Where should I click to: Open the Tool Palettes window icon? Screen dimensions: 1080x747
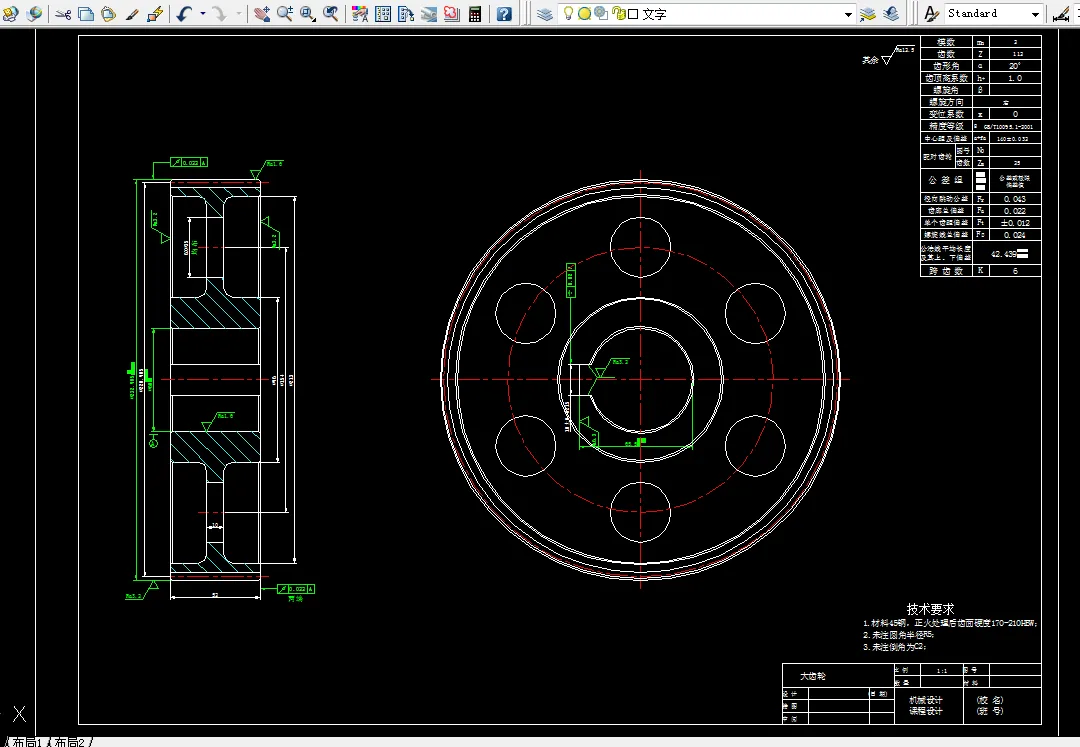(406, 14)
